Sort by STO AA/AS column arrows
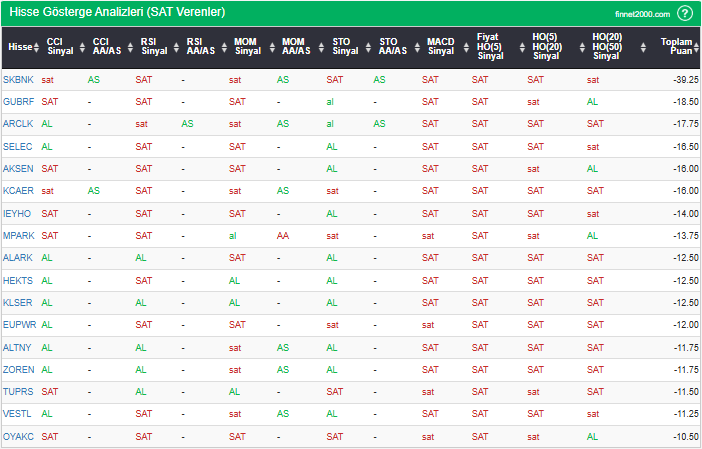 point(417,47)
